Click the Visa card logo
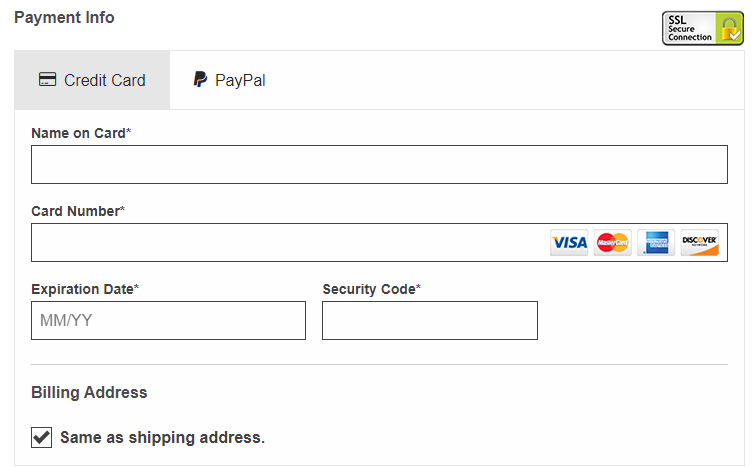The width and height of the screenshot is (756, 467). 569,243
